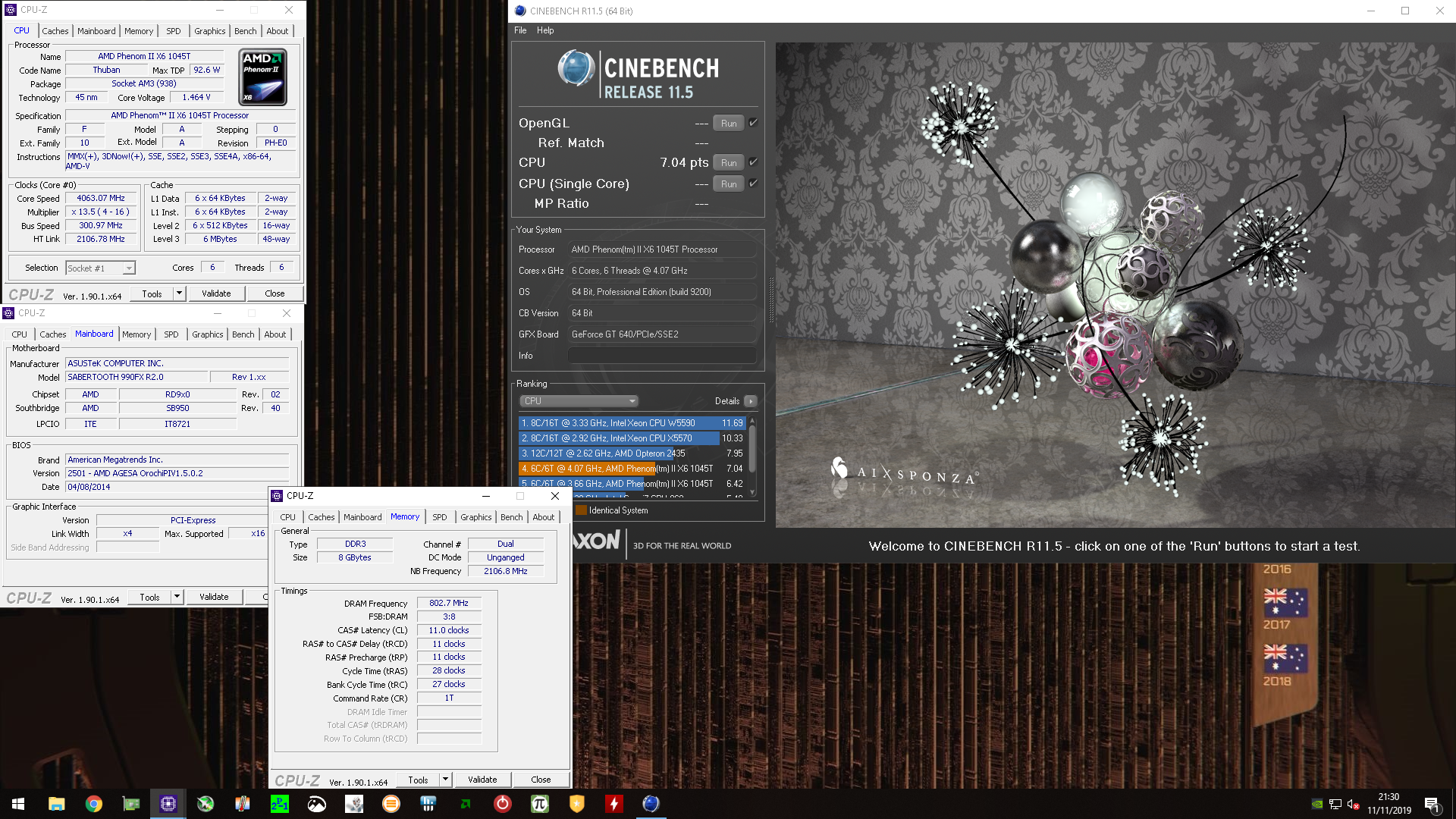Image resolution: width=1456 pixels, height=819 pixels.
Task: Open the Ranking CPU dropdown in Cinebench
Action: [x=579, y=401]
